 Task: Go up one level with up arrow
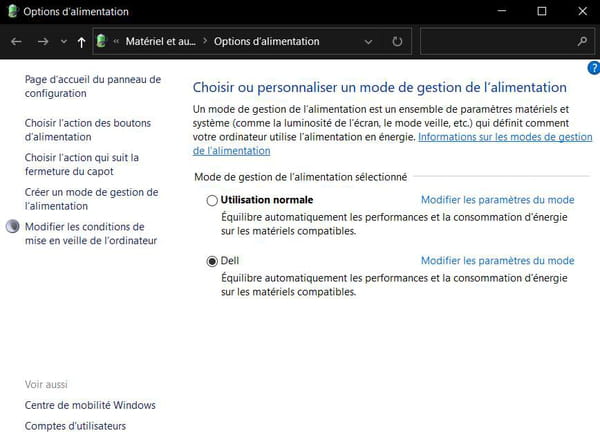[x=81, y=42]
